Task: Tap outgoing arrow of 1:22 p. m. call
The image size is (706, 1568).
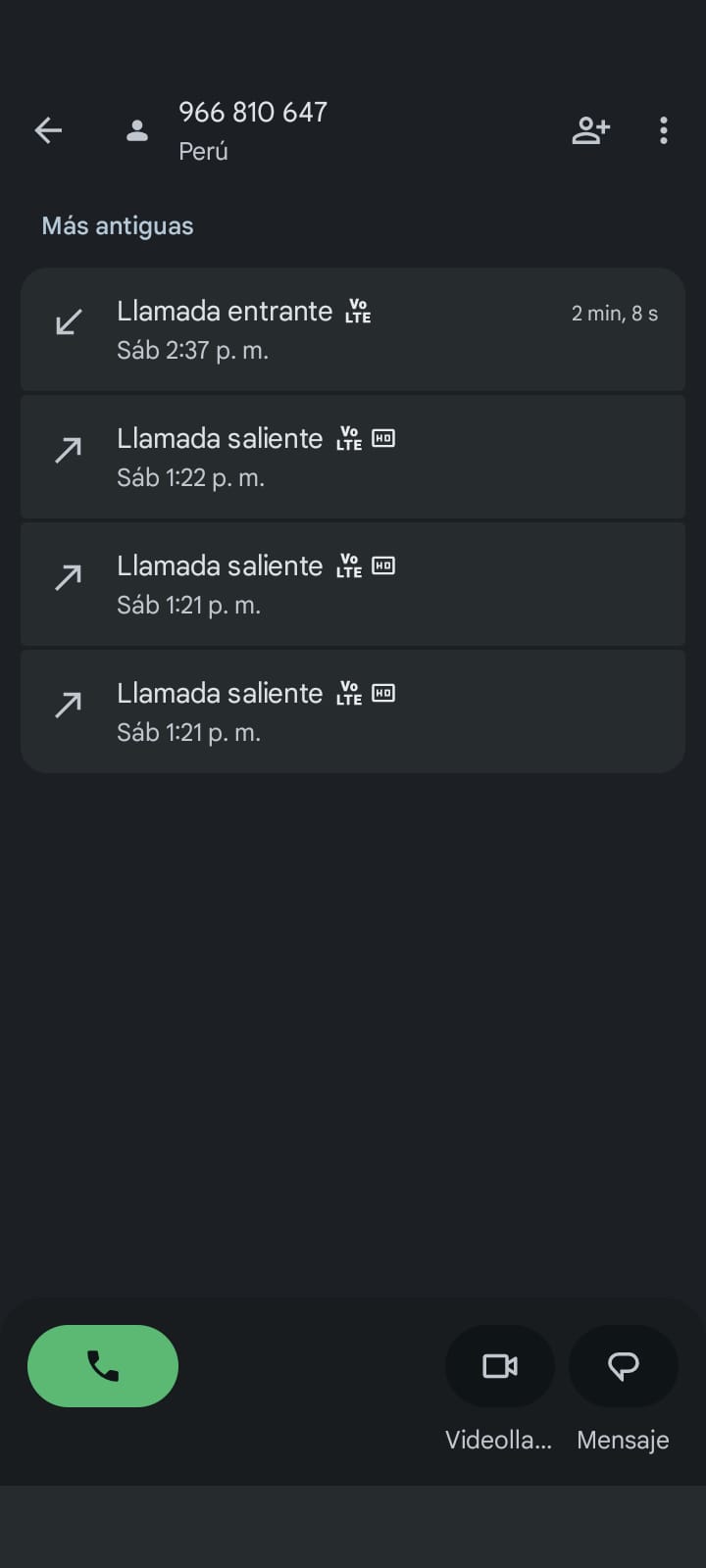Action: (x=69, y=450)
